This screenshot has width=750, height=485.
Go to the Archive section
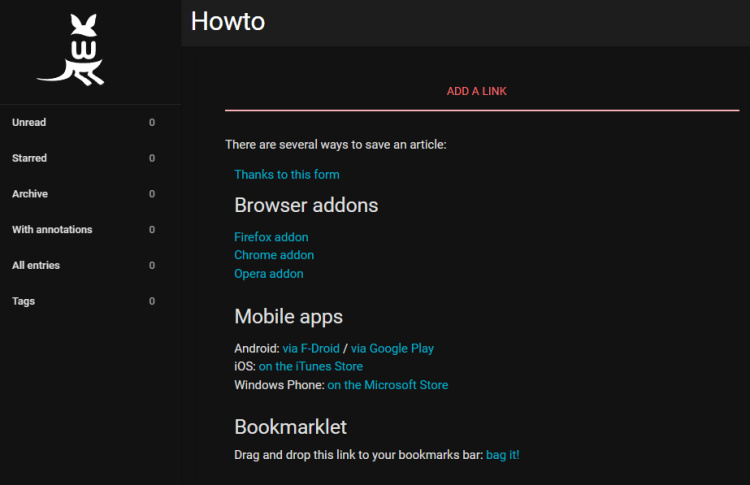pyautogui.click(x=30, y=194)
